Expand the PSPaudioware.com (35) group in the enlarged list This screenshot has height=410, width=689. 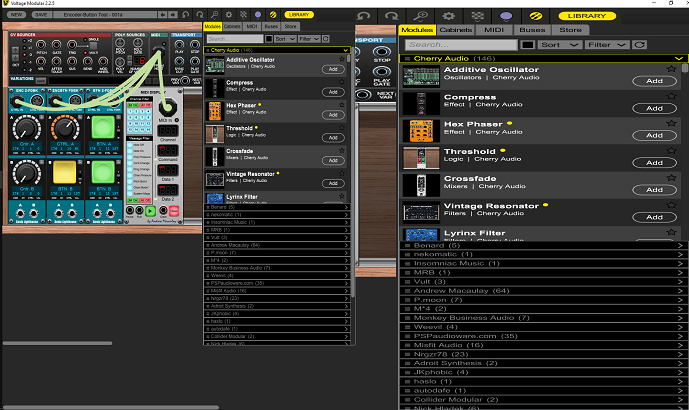(542, 336)
